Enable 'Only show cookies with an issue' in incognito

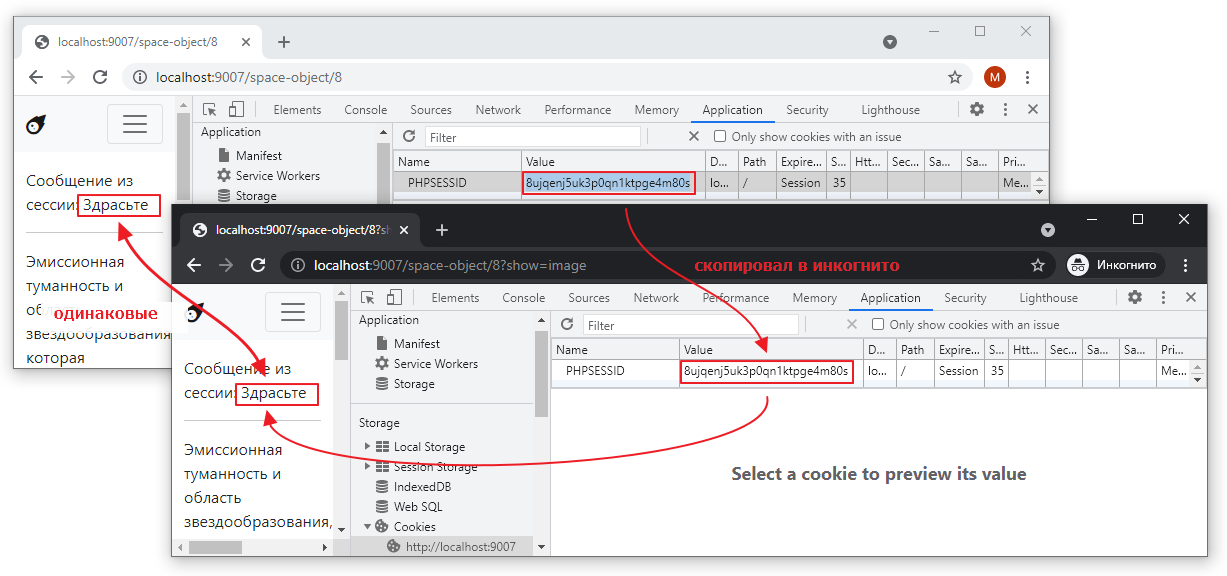coord(878,325)
